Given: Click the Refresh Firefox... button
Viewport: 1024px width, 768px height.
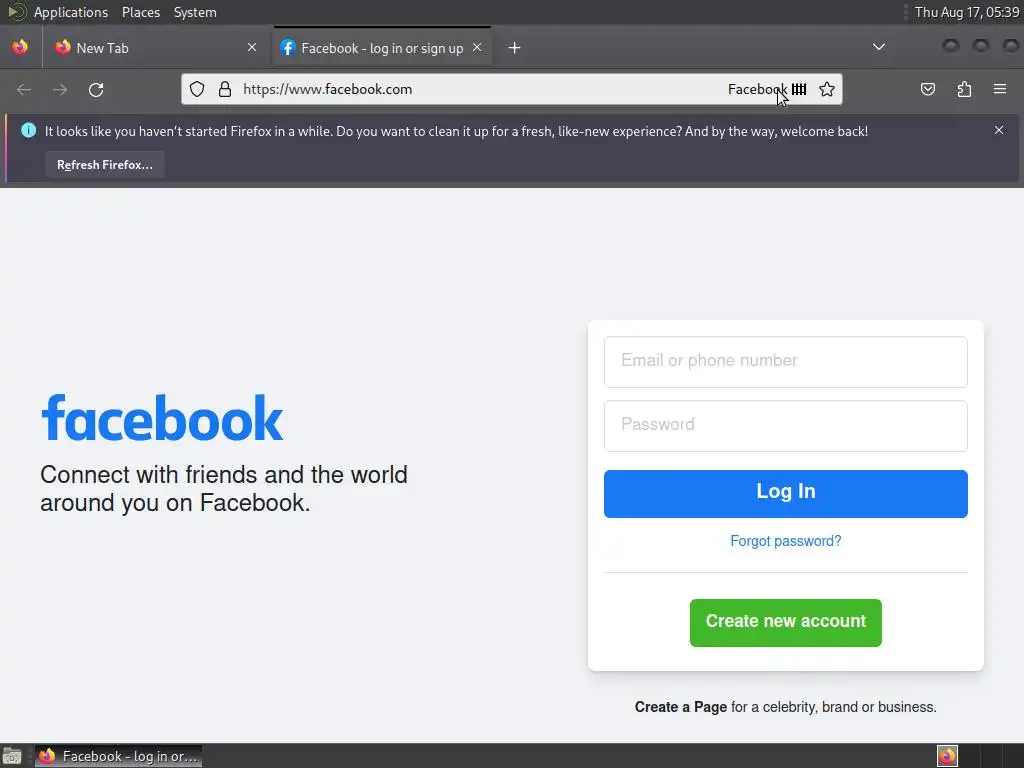Looking at the screenshot, I should pyautogui.click(x=105, y=165).
